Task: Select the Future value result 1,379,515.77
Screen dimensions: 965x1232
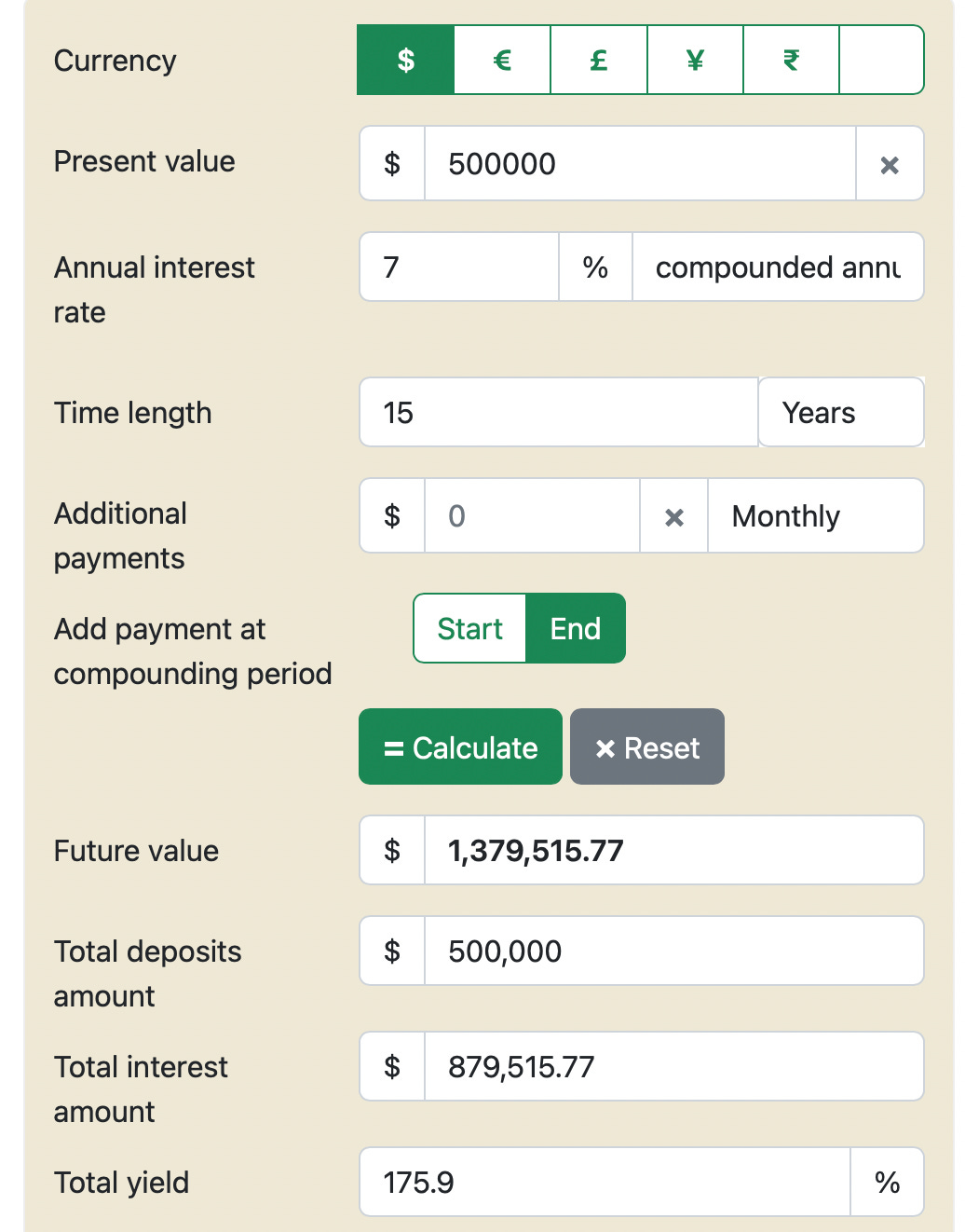Action: 674,851
